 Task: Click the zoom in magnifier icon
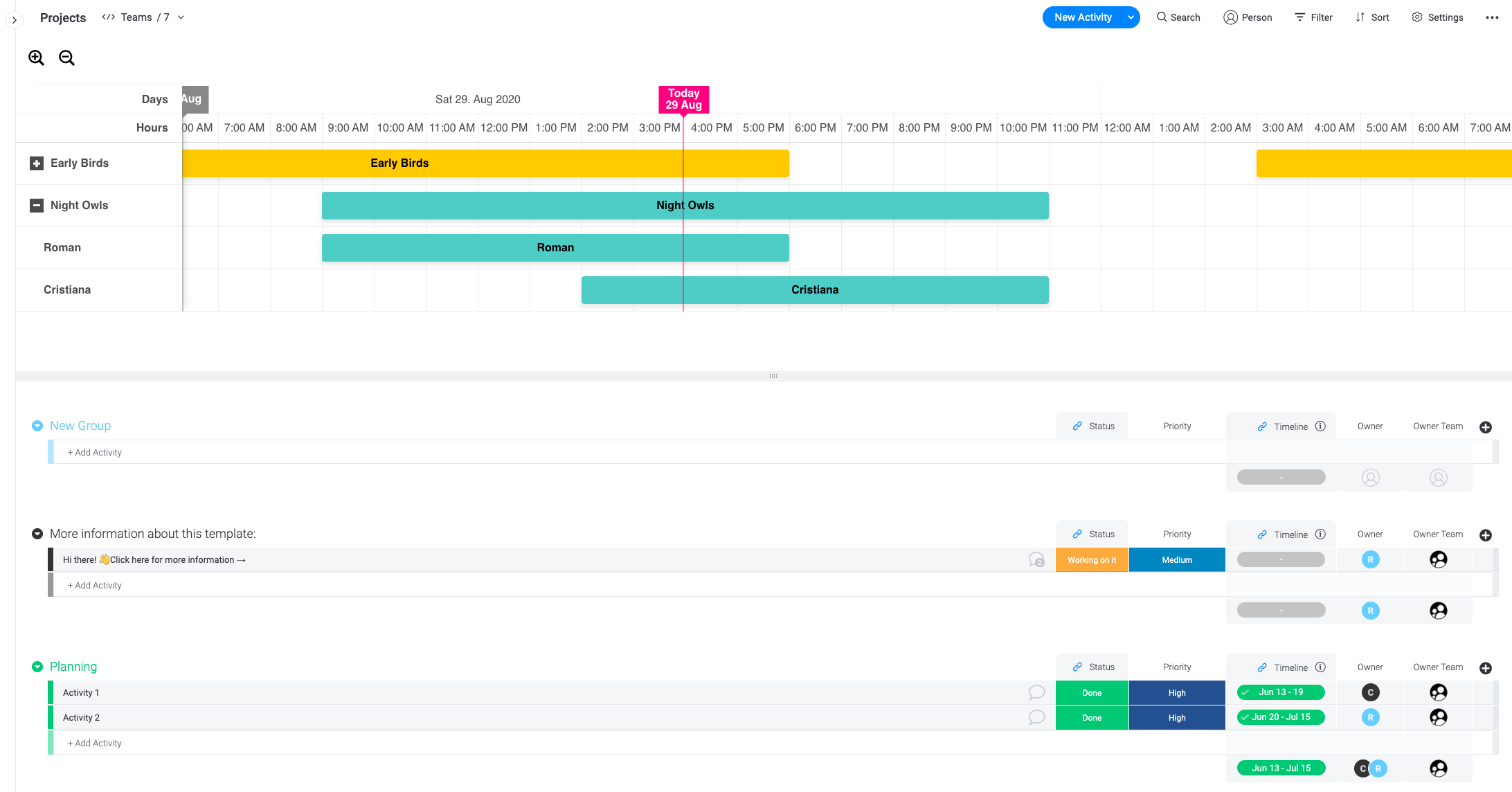click(36, 58)
